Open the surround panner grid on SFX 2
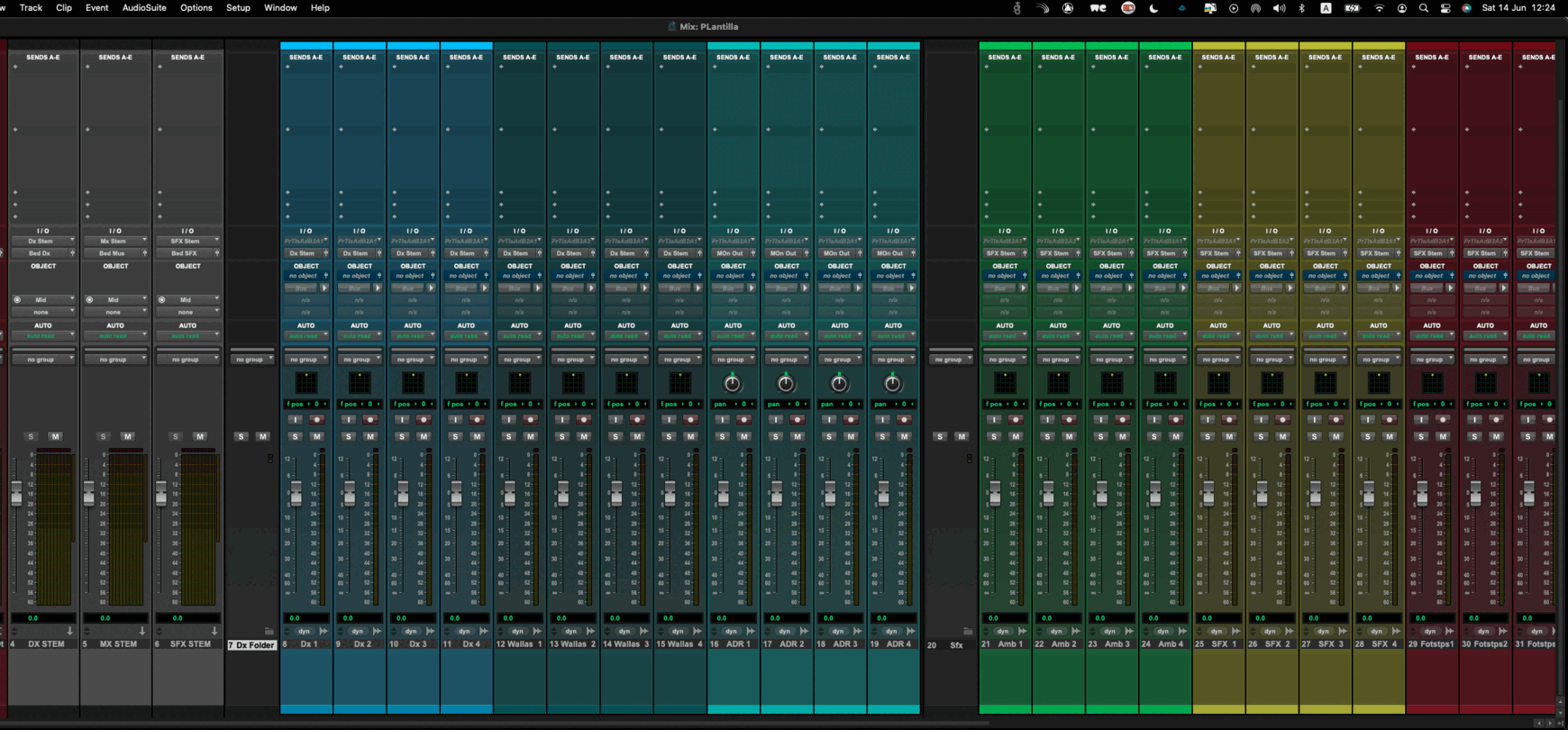The image size is (1568, 730). tap(1272, 383)
